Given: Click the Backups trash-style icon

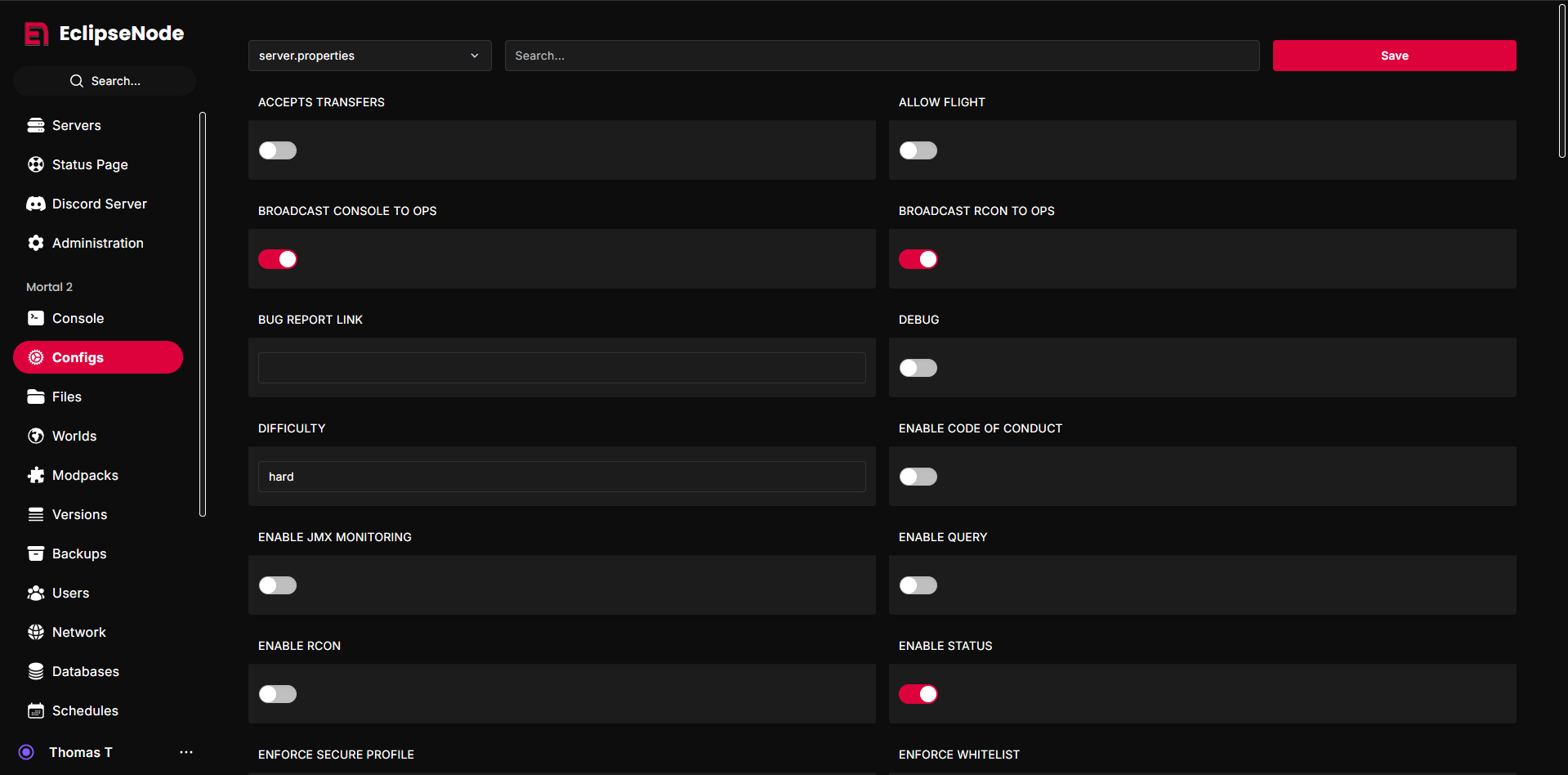Looking at the screenshot, I should point(36,553).
